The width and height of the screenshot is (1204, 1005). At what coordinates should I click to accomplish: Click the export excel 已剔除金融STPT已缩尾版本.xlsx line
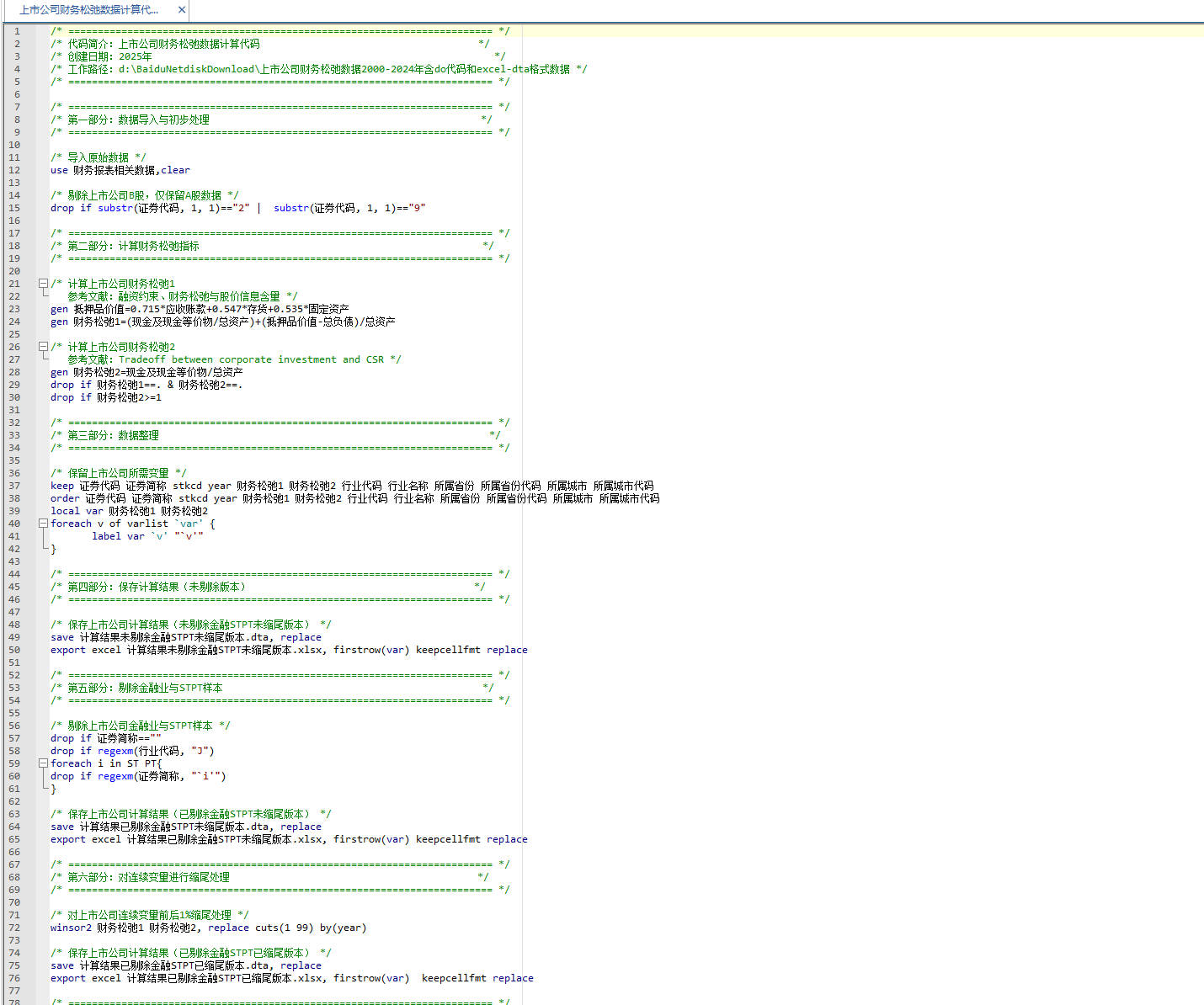tap(292, 978)
